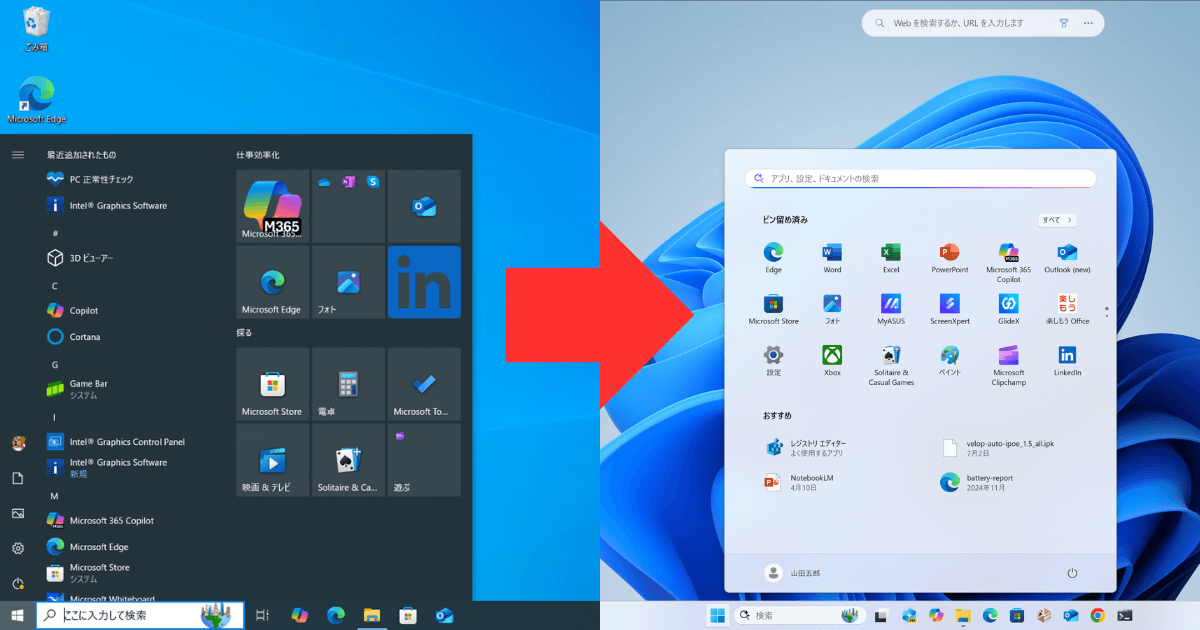Open the Microsoft Store tile
The width and height of the screenshot is (1200, 630).
[x=272, y=384]
